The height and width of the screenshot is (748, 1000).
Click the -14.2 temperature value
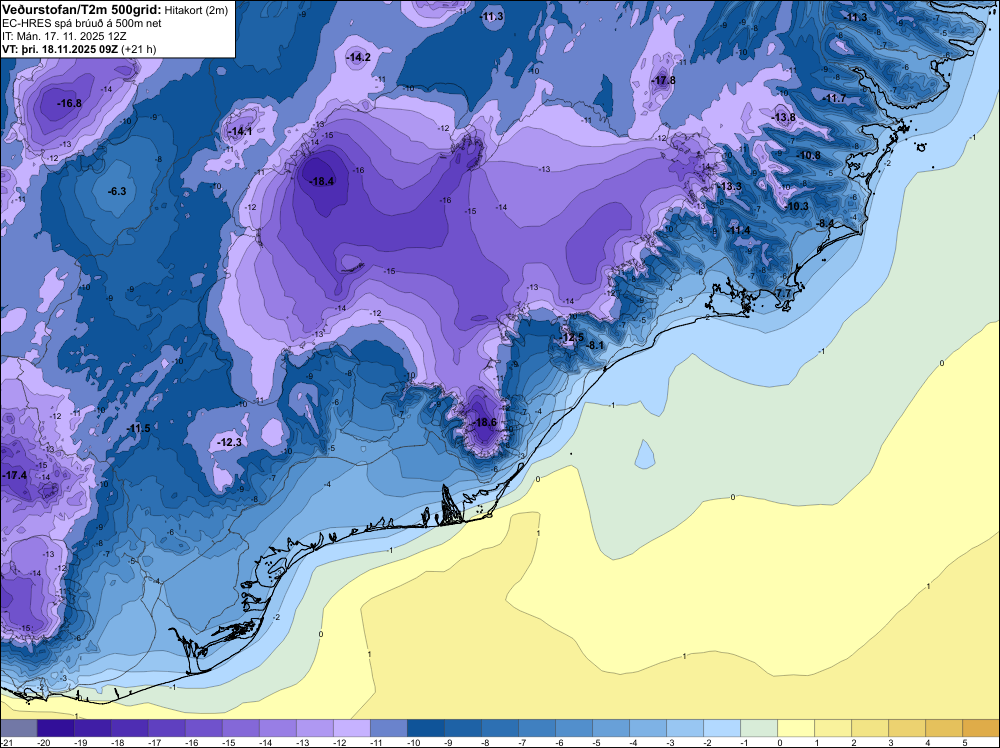[358, 57]
